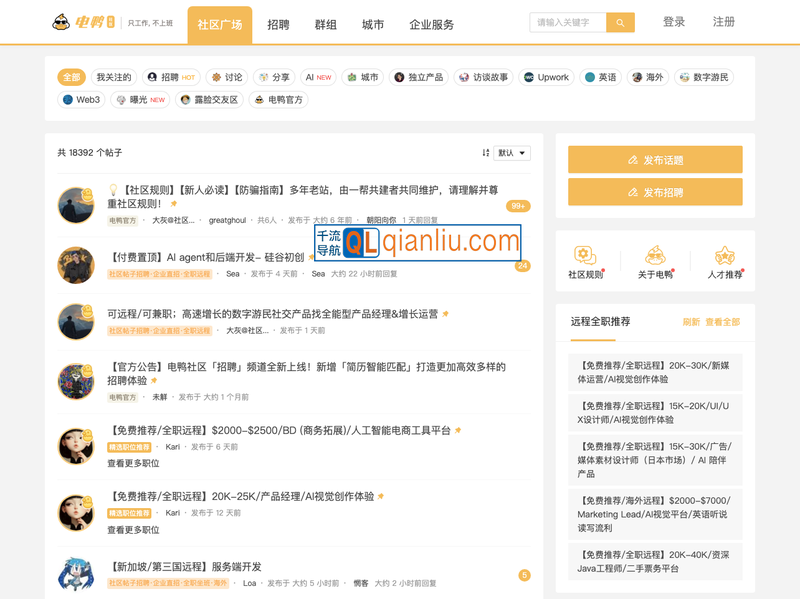Expand 查看更多职位 under 20K-25K 产品经理 post
The image size is (800, 599).
point(133,529)
